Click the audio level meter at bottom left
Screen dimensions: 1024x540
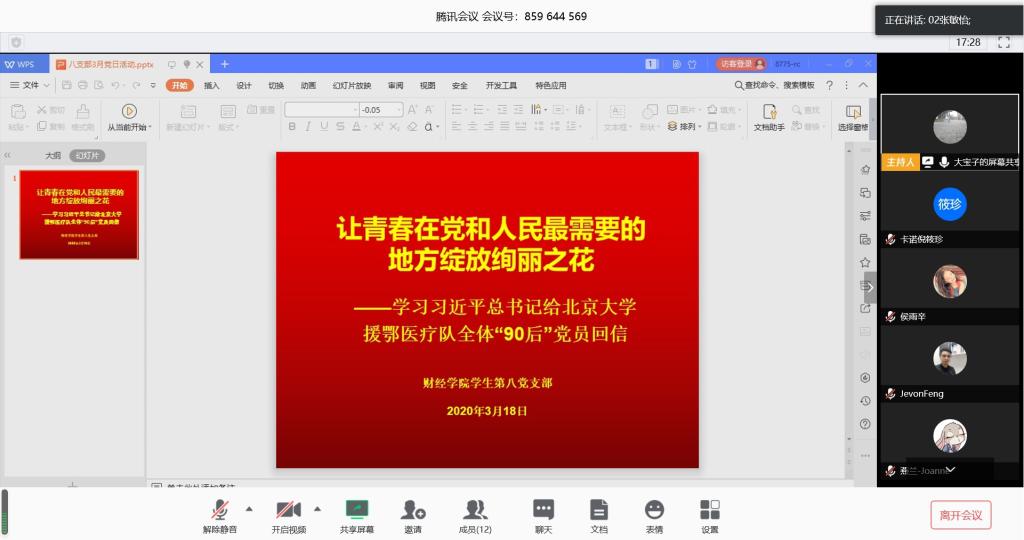coord(5,513)
